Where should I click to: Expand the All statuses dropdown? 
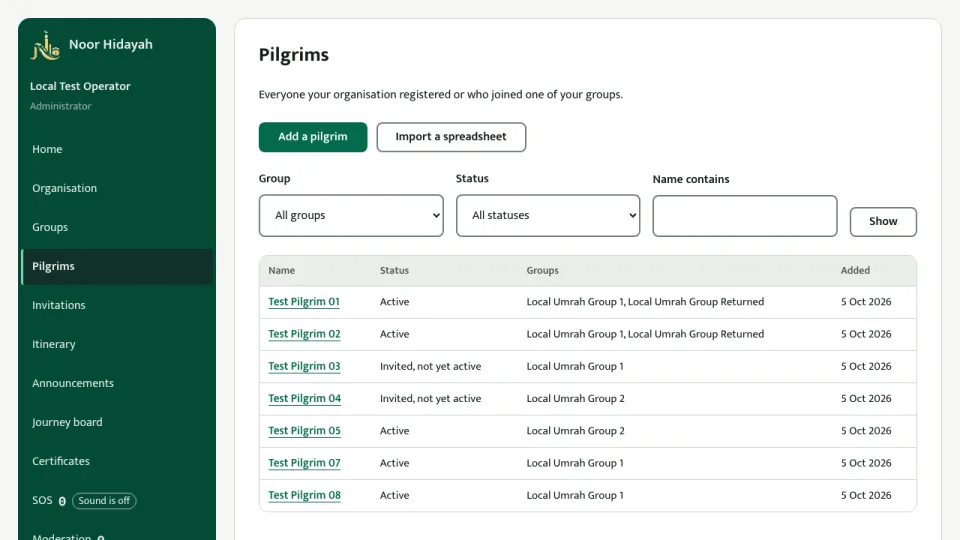(548, 216)
